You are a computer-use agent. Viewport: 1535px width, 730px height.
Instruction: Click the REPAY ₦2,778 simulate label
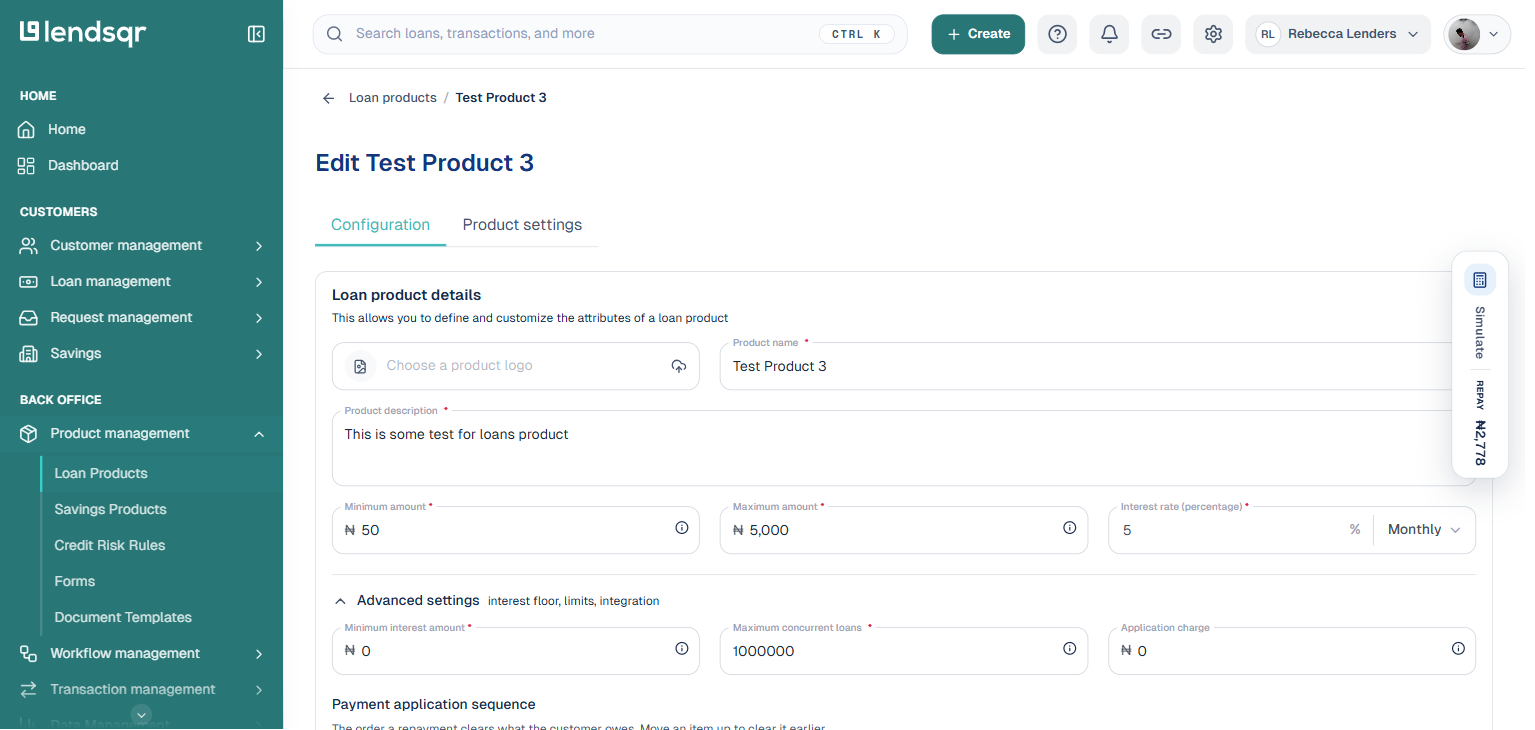coord(1480,423)
